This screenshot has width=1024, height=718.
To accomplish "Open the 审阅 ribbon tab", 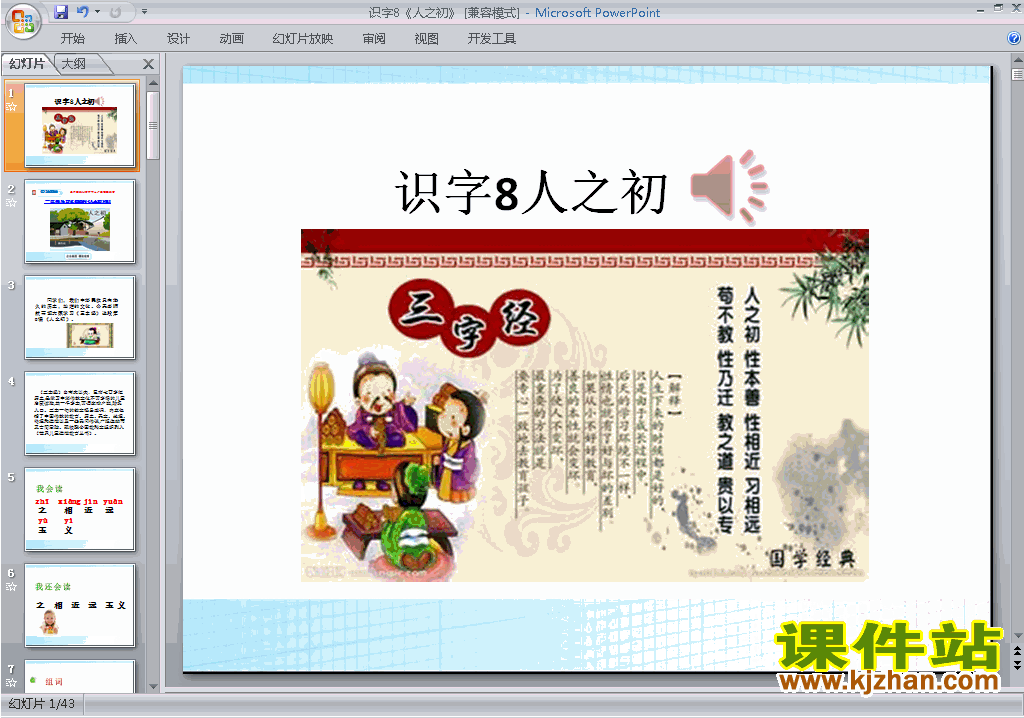I will click(374, 39).
